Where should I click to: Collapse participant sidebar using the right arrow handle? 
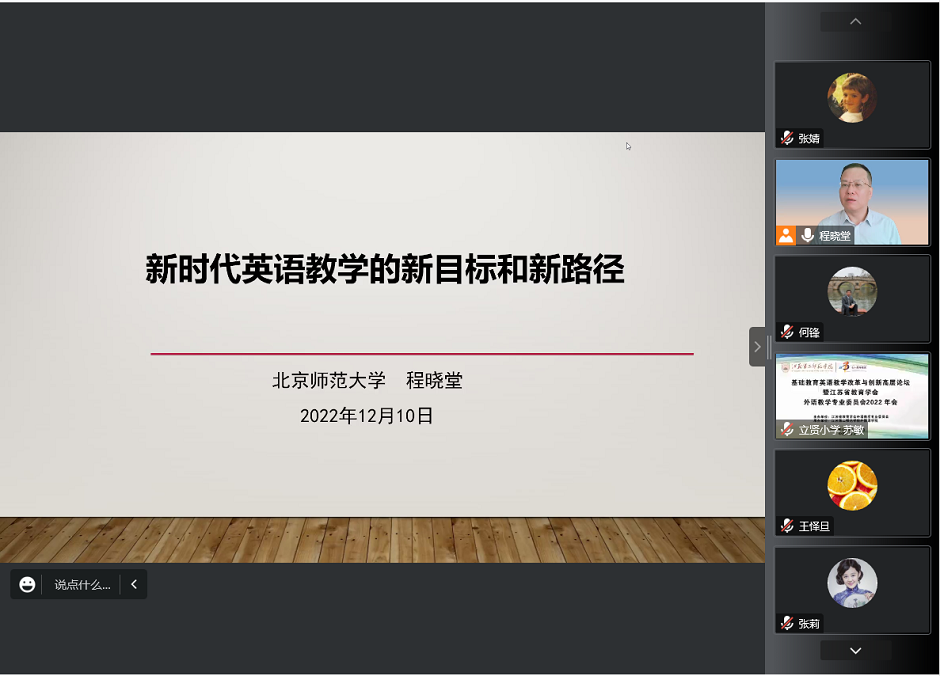[757, 347]
